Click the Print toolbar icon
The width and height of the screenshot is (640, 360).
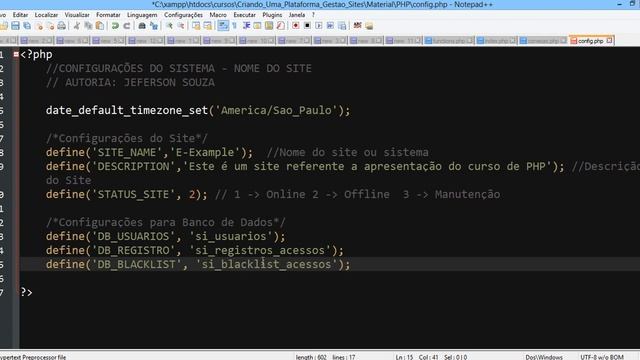pyautogui.click(x=62, y=26)
